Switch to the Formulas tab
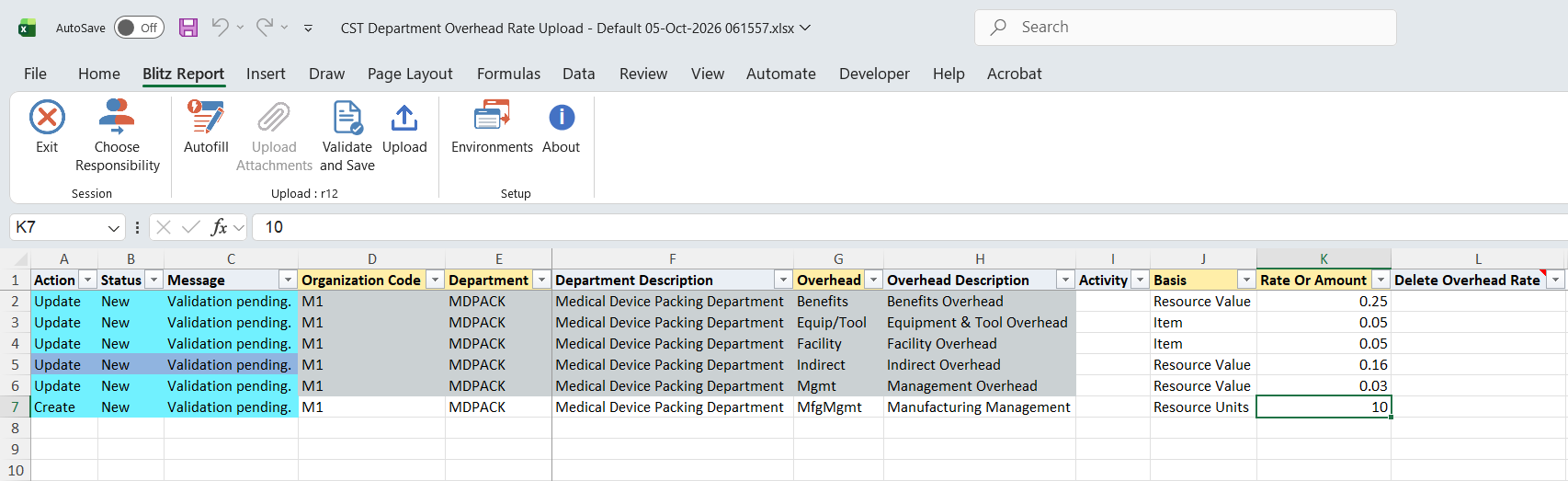The height and width of the screenshot is (481, 1568). [508, 74]
